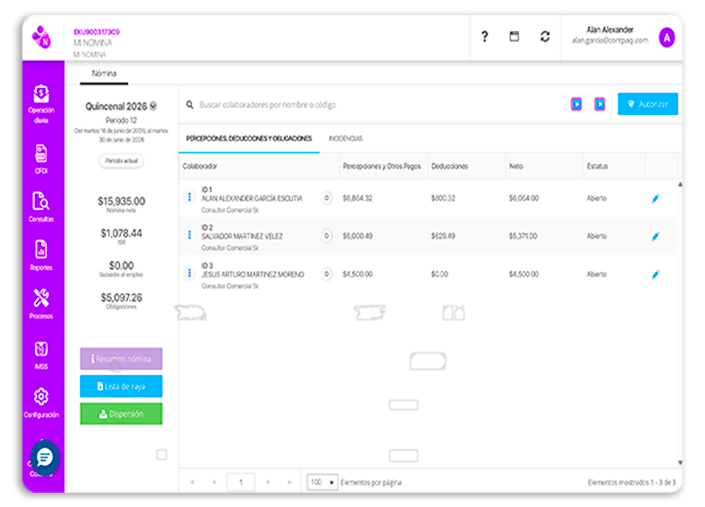
Task: Select Percepciones, Deducciones y Obligaciones tab
Action: [249, 138]
